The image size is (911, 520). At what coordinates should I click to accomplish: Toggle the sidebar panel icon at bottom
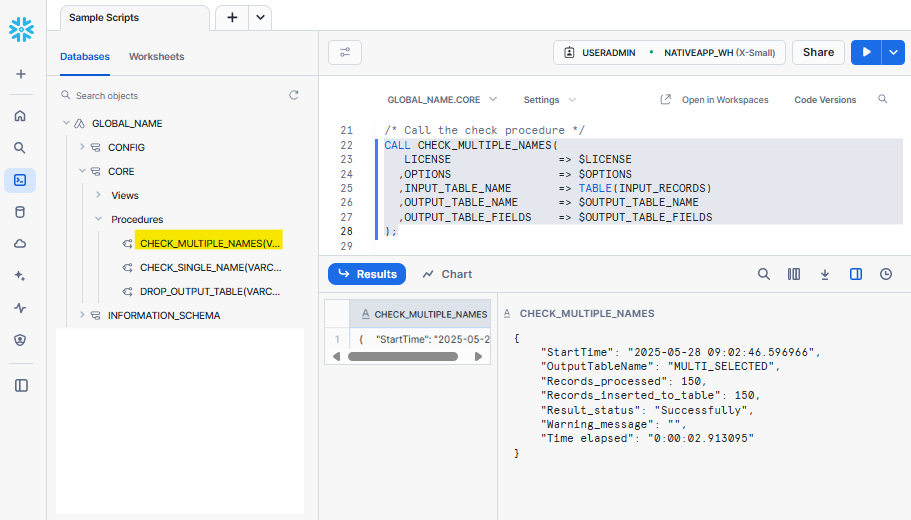tap(21, 385)
